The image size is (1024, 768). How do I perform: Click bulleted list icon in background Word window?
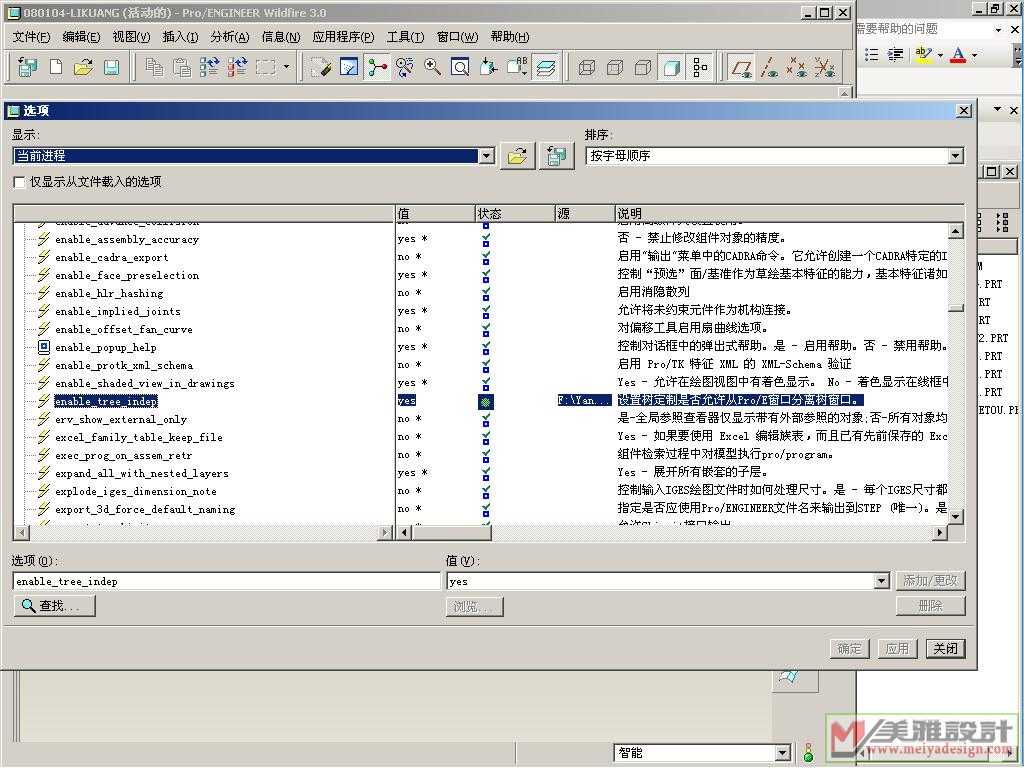click(x=871, y=55)
